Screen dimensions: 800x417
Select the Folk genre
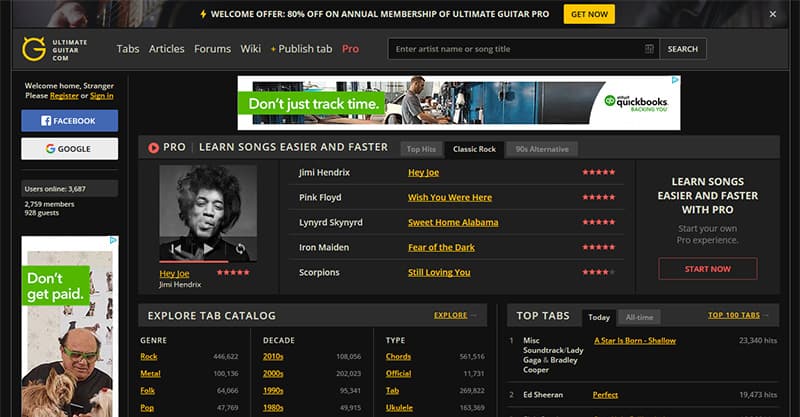147,391
